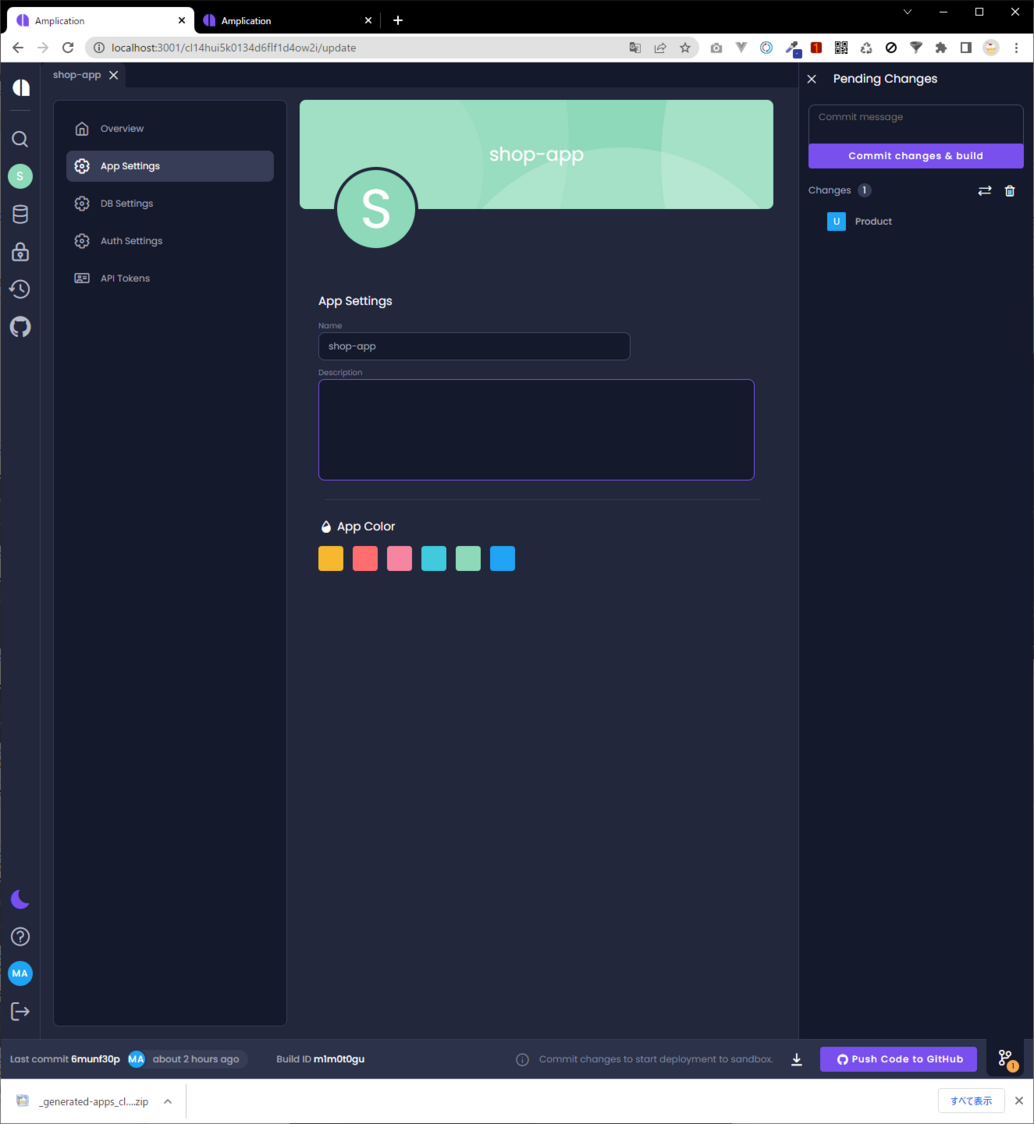This screenshot has width=1034, height=1124.
Task: Choose the turquoise app color swatch
Action: [x=434, y=558]
